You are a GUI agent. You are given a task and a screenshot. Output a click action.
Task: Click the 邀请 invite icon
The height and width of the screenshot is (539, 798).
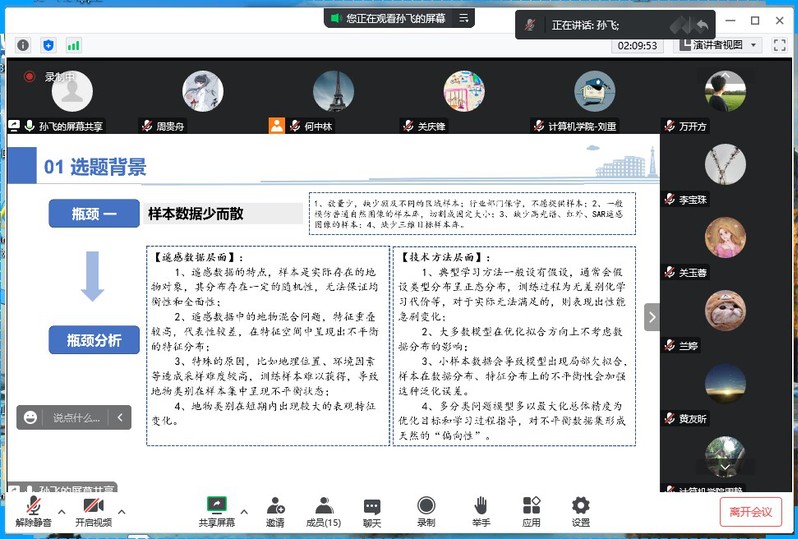pos(275,506)
